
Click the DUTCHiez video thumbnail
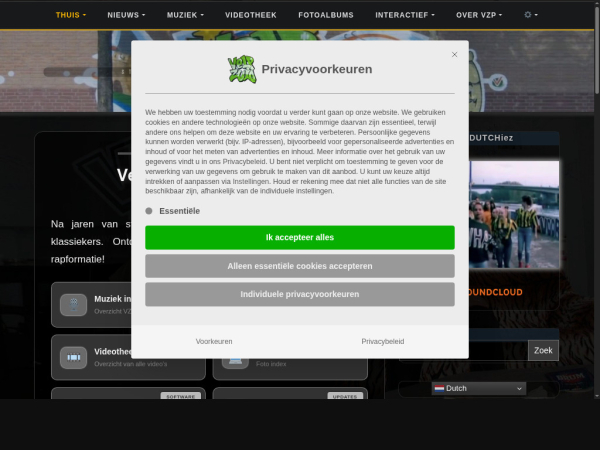click(x=514, y=214)
